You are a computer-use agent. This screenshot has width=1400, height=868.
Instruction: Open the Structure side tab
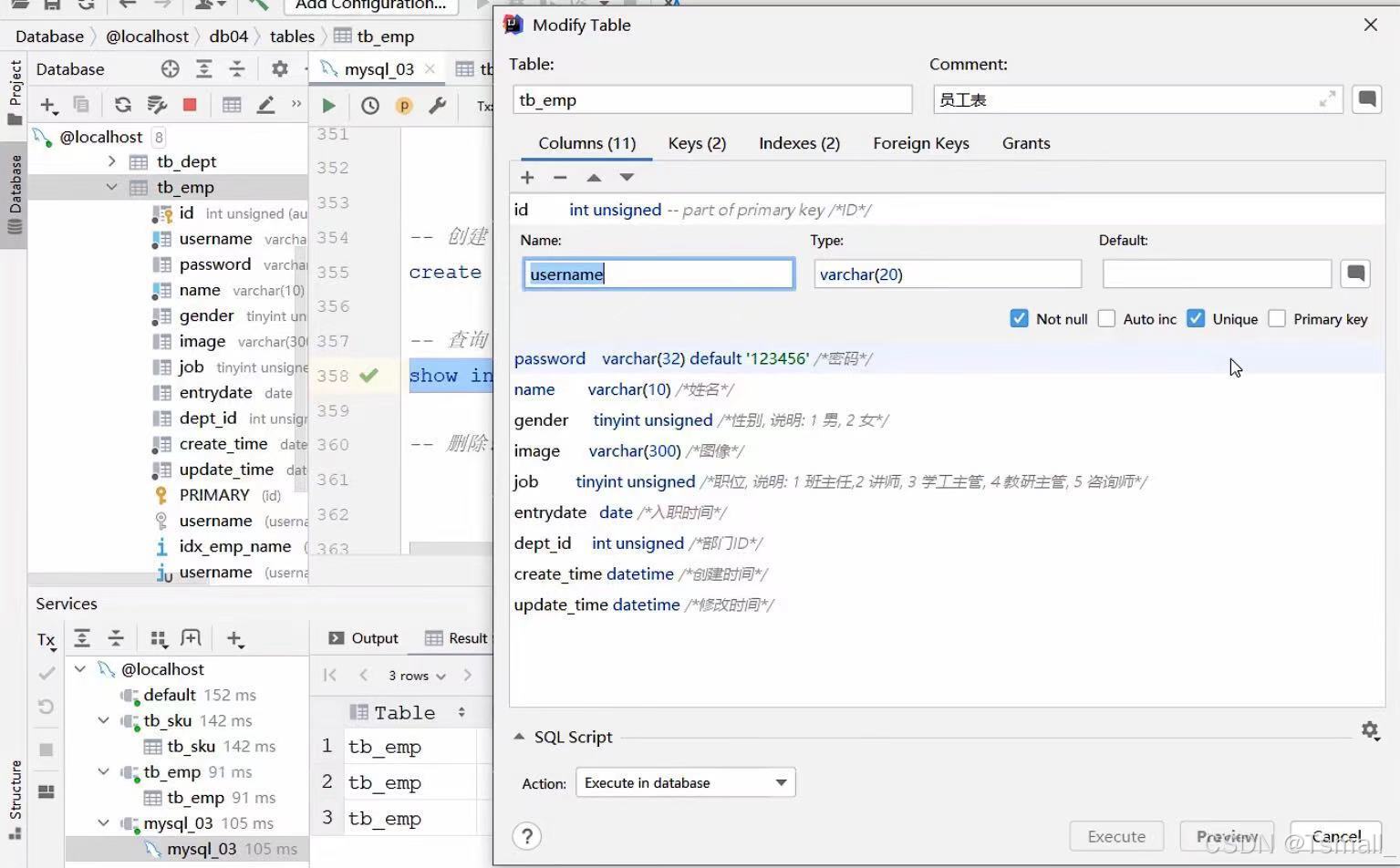pyautogui.click(x=15, y=799)
